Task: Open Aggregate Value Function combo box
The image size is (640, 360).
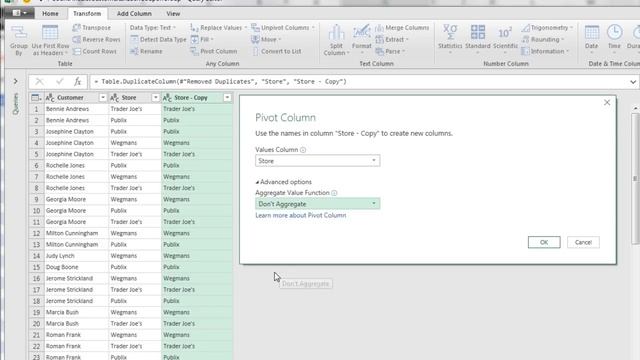Action: coord(318,204)
